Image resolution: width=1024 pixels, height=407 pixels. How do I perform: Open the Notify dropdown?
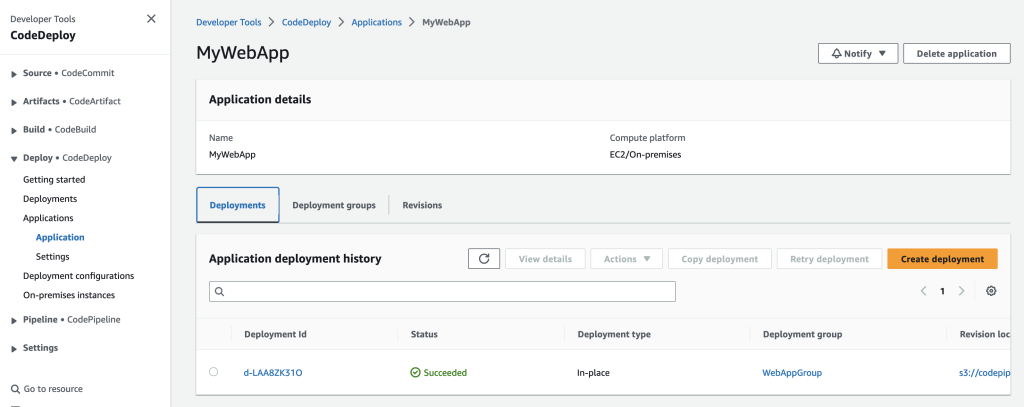coord(858,54)
